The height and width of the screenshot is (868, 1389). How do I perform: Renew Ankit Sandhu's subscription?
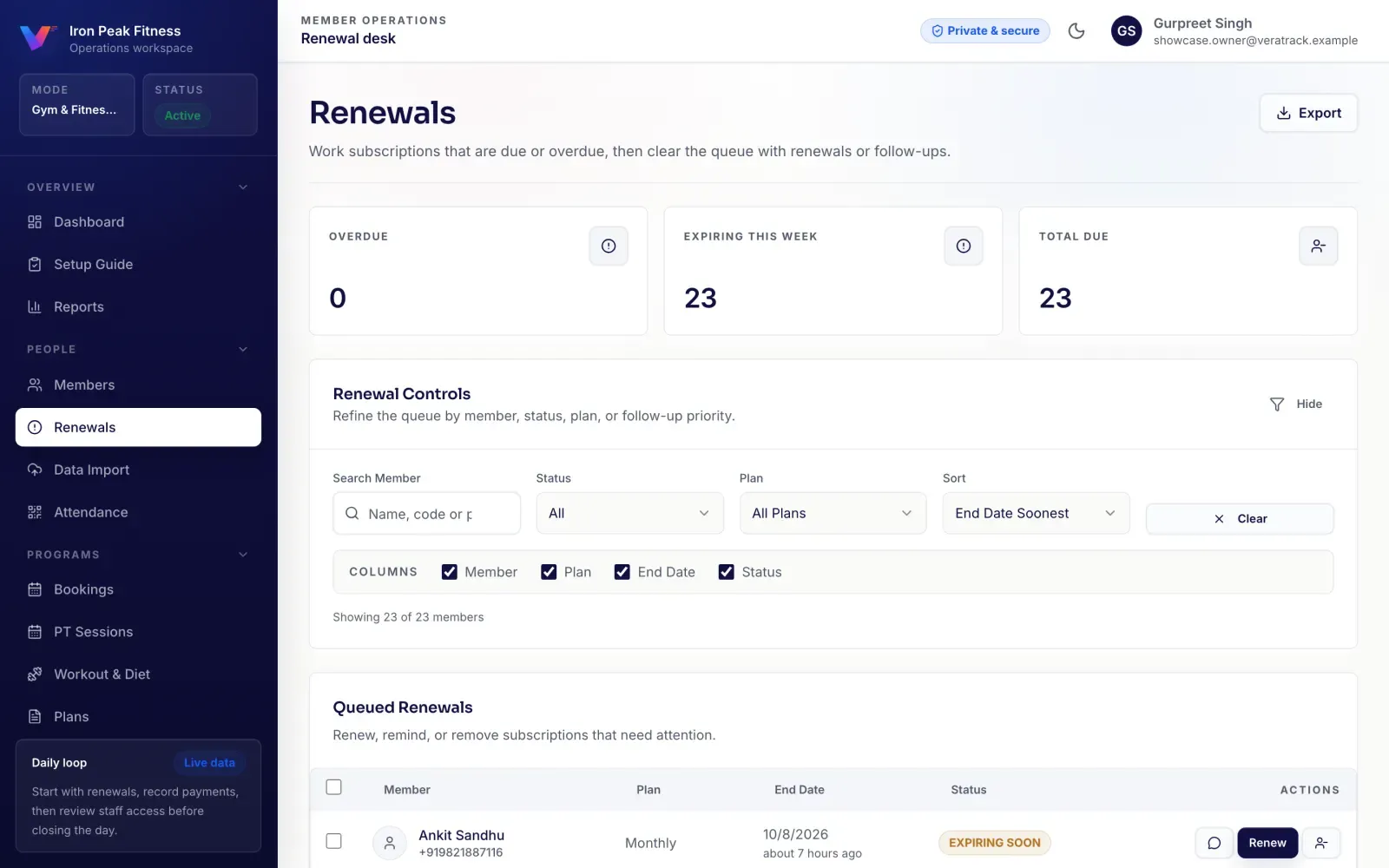pyautogui.click(x=1267, y=843)
